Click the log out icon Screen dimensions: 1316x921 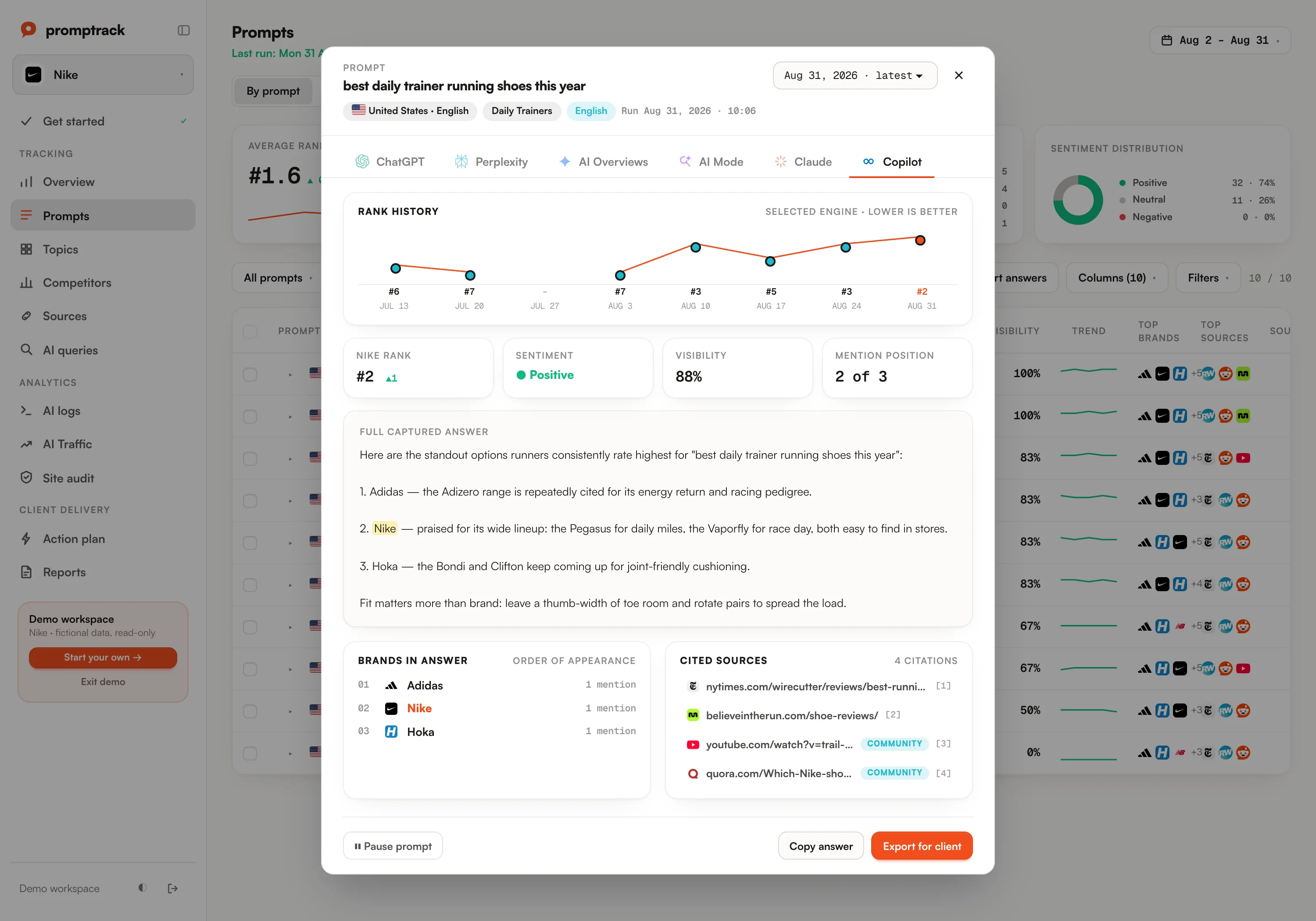point(172,889)
